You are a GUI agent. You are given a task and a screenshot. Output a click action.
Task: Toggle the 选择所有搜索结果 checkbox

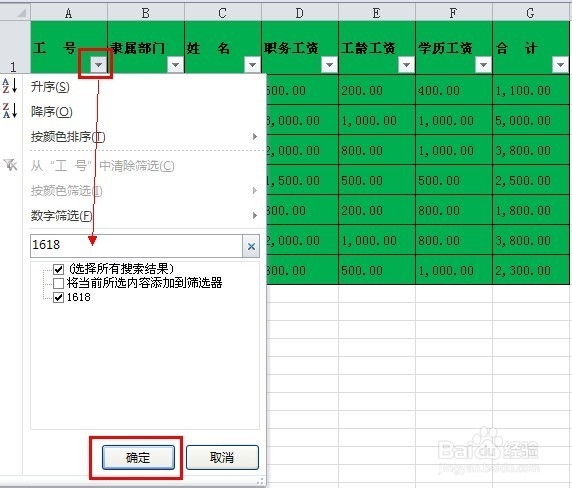pyautogui.click(x=58, y=269)
